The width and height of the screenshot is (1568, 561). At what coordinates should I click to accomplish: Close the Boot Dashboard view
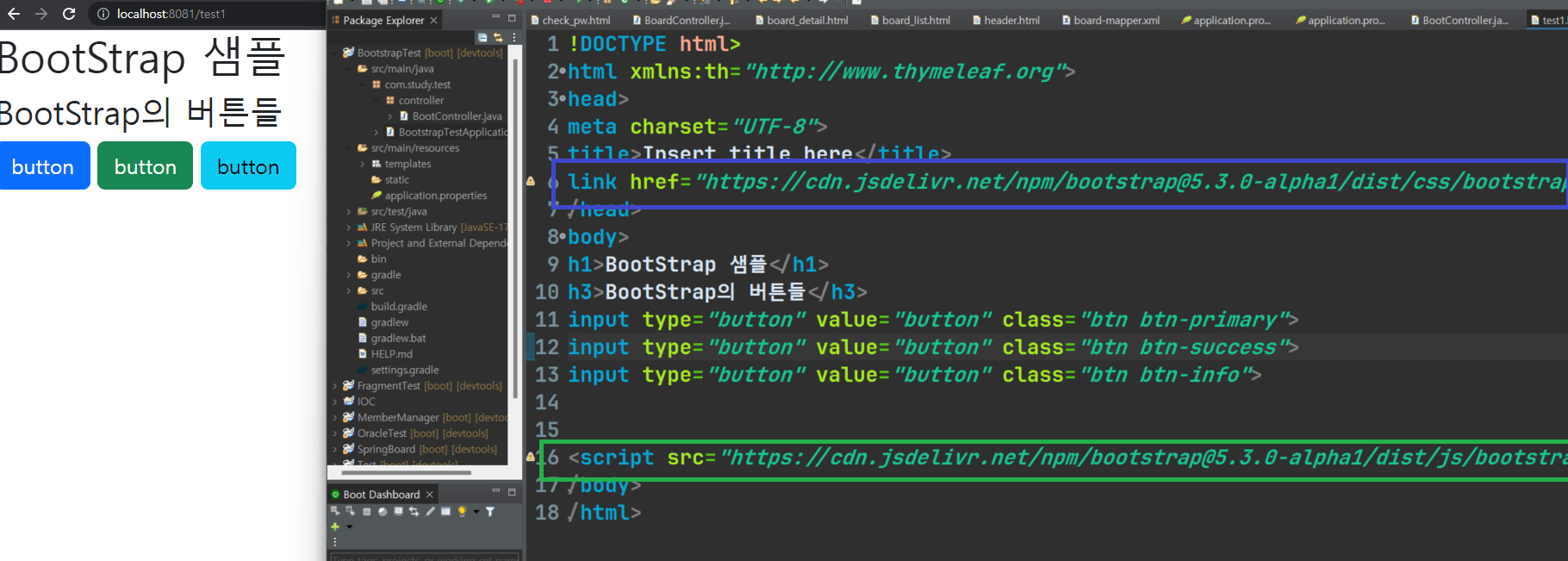[429, 495]
